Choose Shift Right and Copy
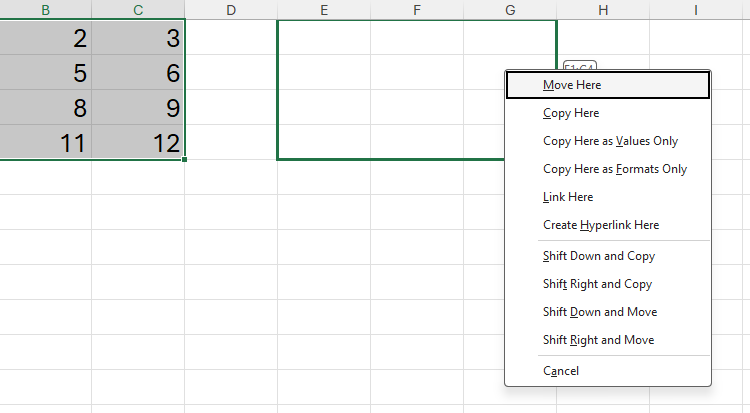 [597, 284]
